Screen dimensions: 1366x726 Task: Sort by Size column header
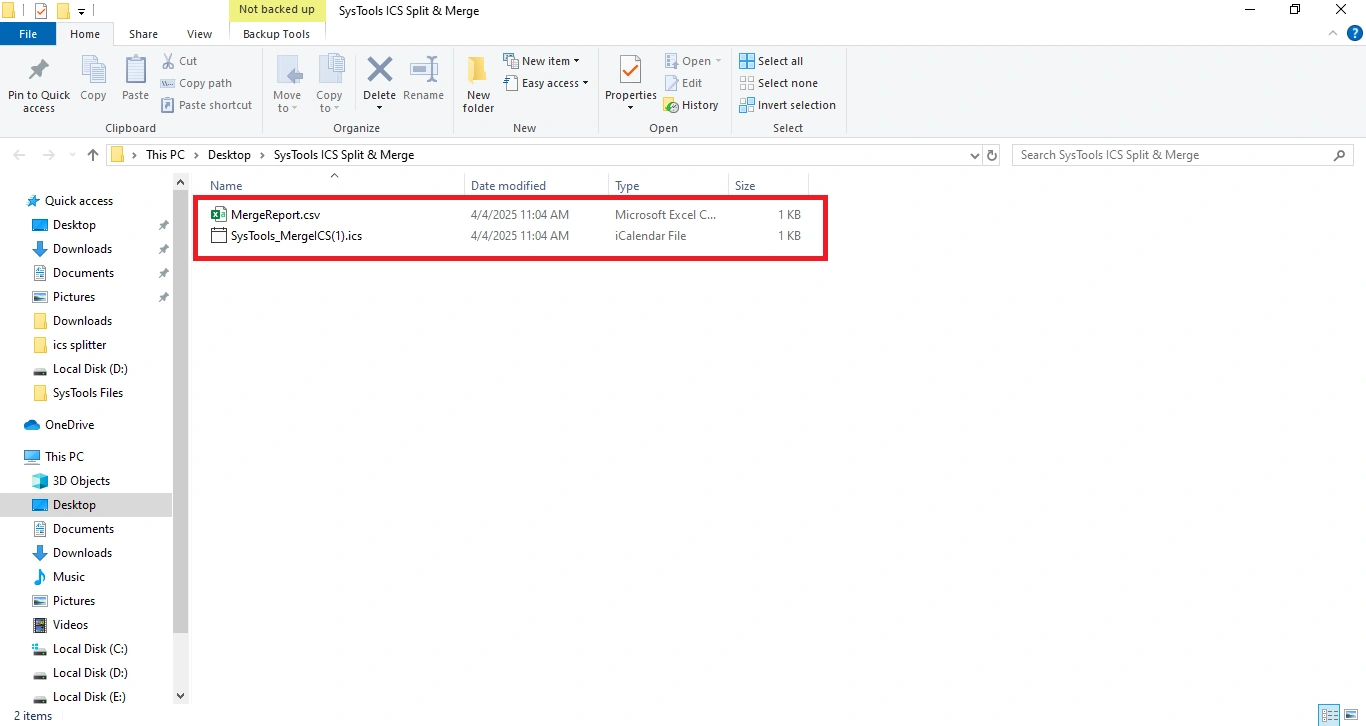pyautogui.click(x=745, y=186)
